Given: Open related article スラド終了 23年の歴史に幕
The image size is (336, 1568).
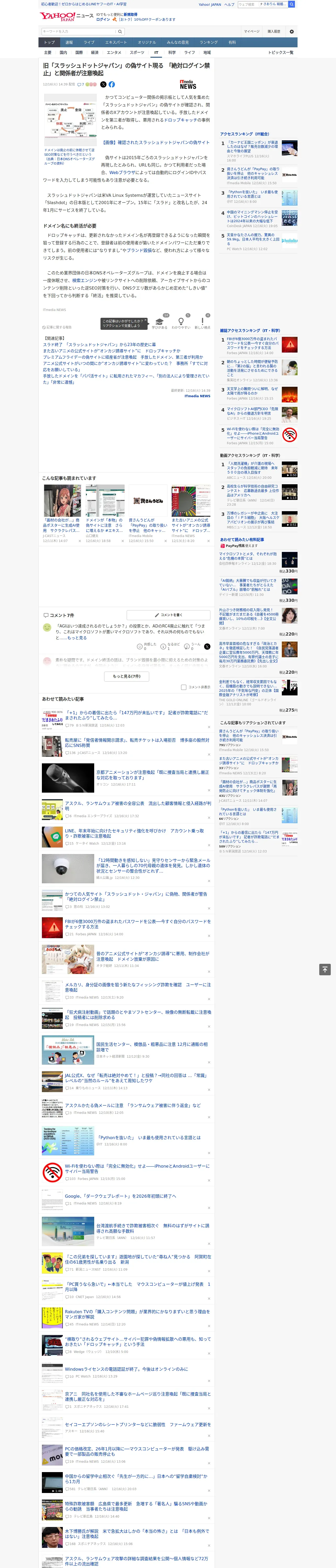Looking at the screenshot, I should pyautogui.click(x=99, y=344).
